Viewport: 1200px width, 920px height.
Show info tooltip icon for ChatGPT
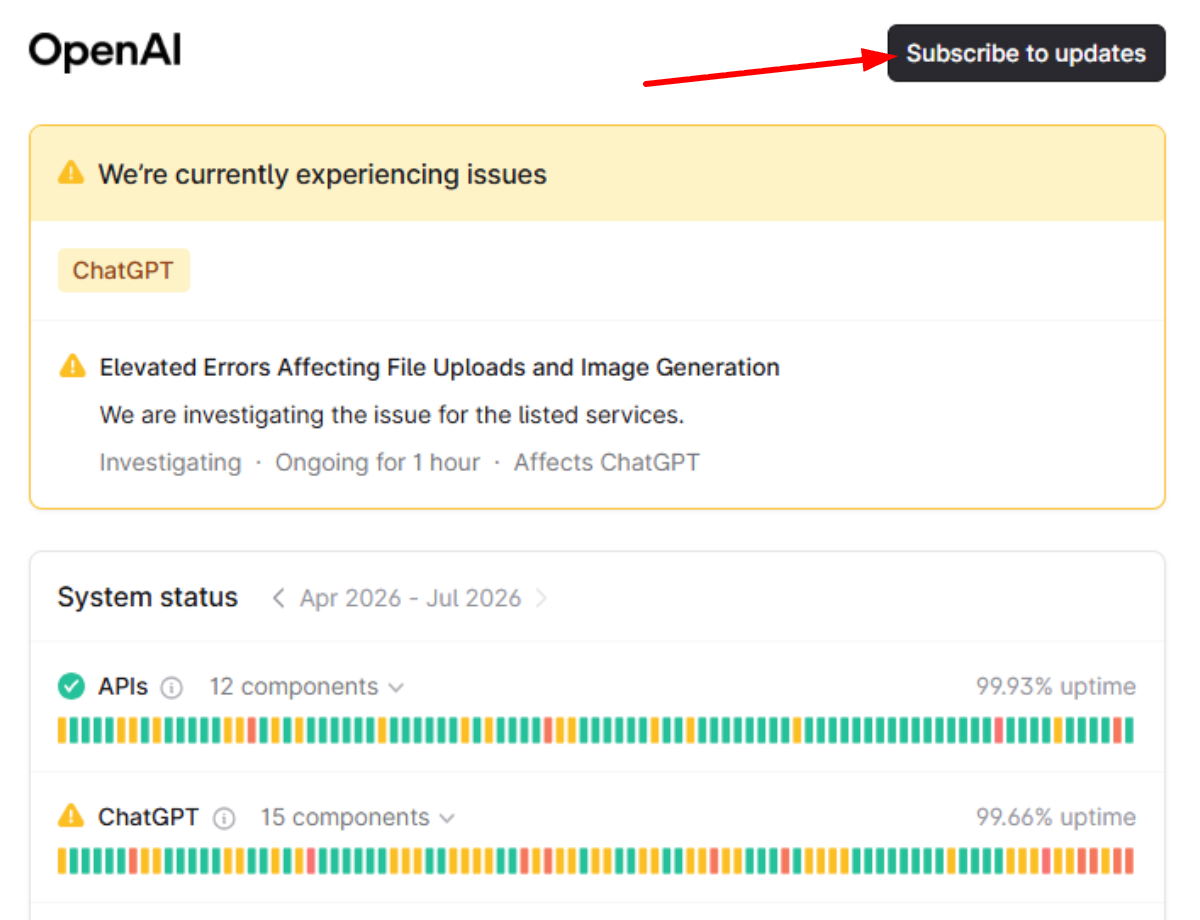coord(224,818)
